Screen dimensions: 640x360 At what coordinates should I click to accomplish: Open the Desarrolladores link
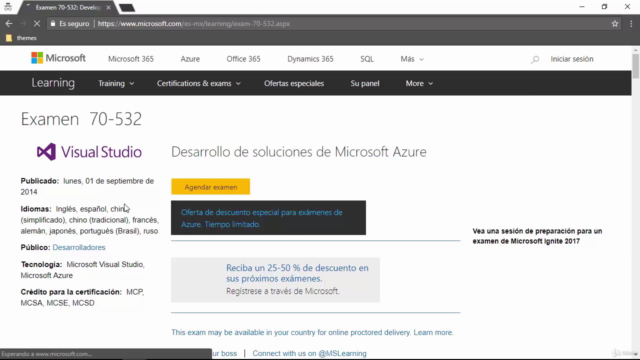79,247
